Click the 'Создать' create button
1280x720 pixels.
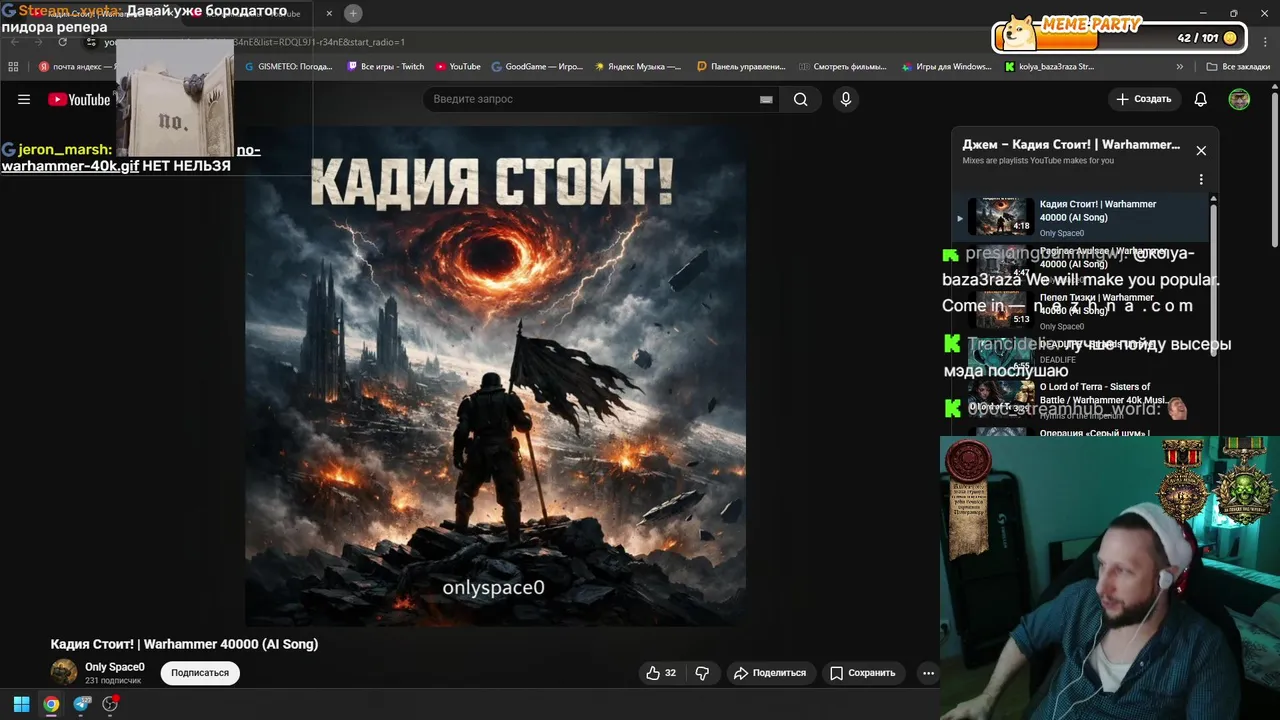click(1143, 99)
